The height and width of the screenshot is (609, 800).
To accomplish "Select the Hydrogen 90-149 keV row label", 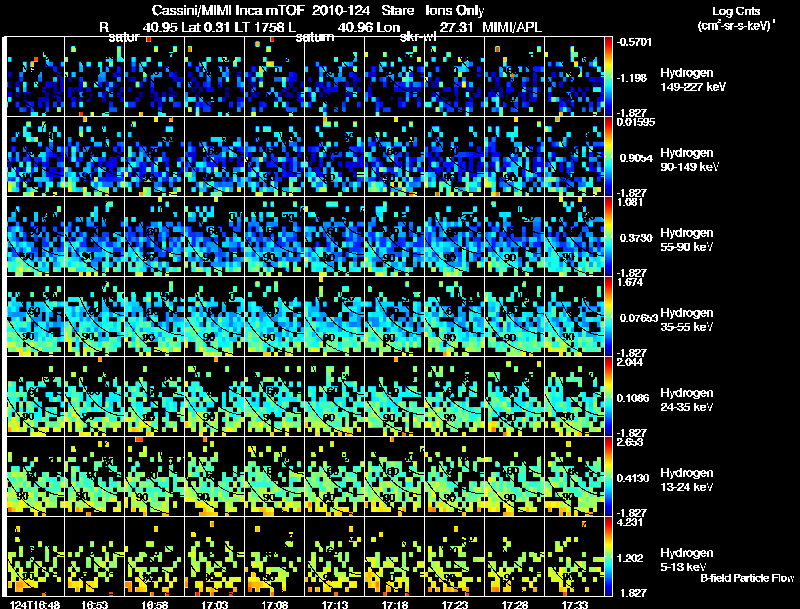I will (x=690, y=160).
